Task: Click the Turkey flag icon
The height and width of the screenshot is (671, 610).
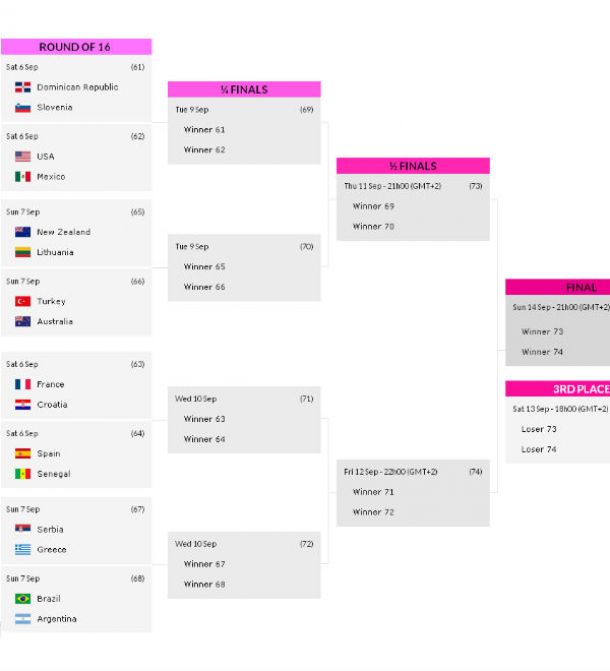Action: (x=23, y=302)
